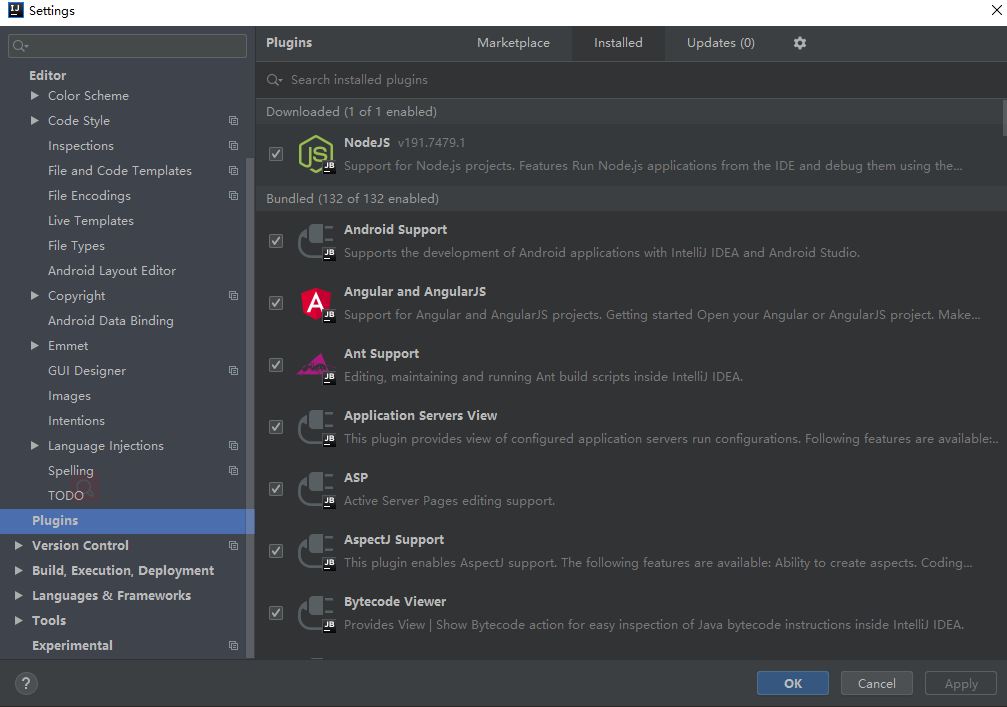The height and width of the screenshot is (707, 1007).
Task: Click the project-level icon next to GUI Designer
Action: point(234,371)
